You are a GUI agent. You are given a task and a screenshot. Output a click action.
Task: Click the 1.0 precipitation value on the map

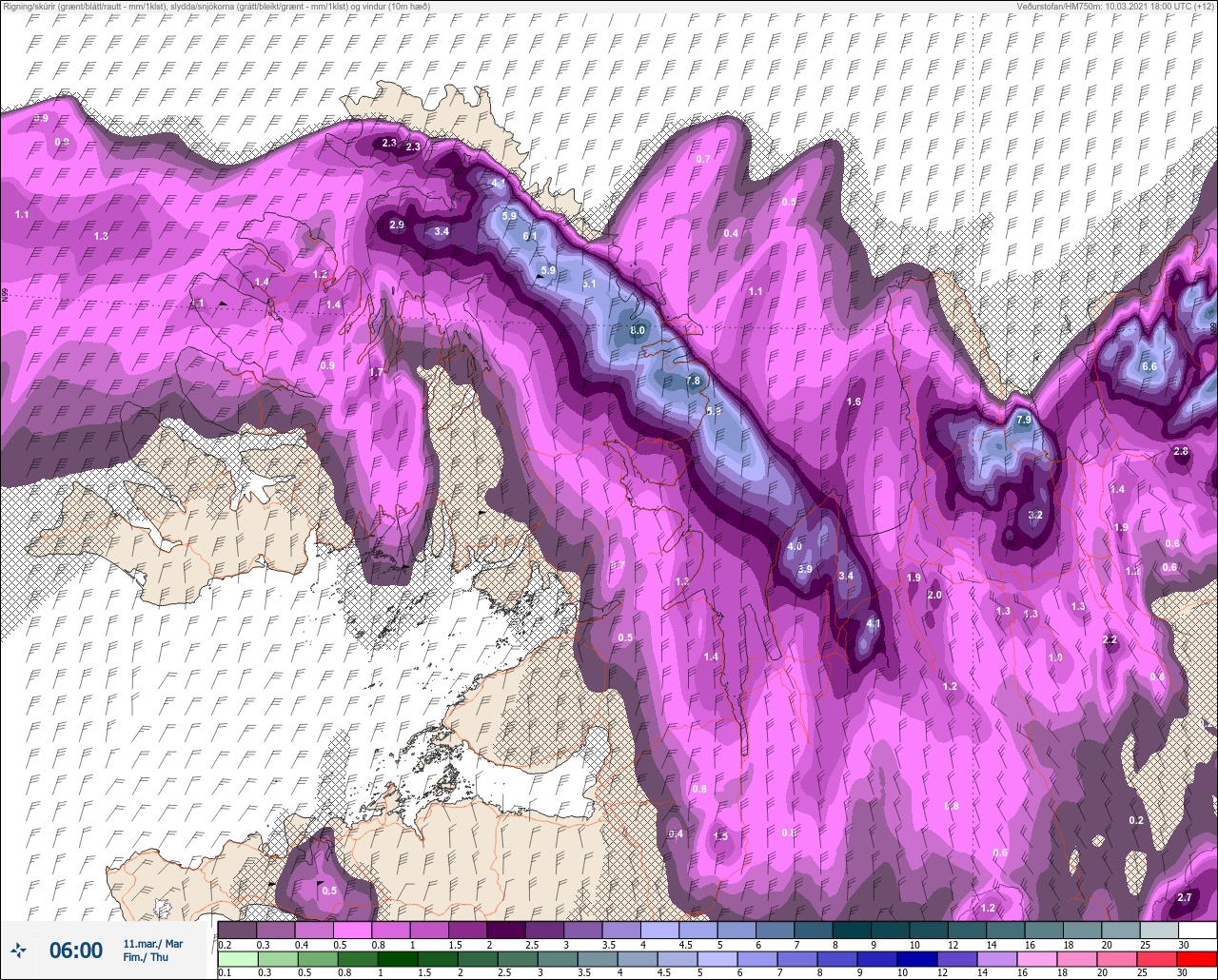[x=1055, y=657]
